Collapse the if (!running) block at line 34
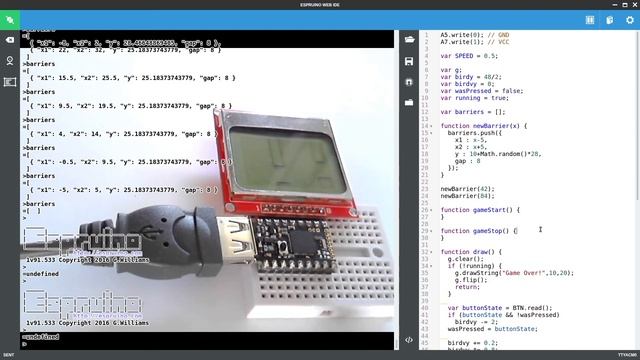This screenshot has width=640, height=360. coord(431,266)
